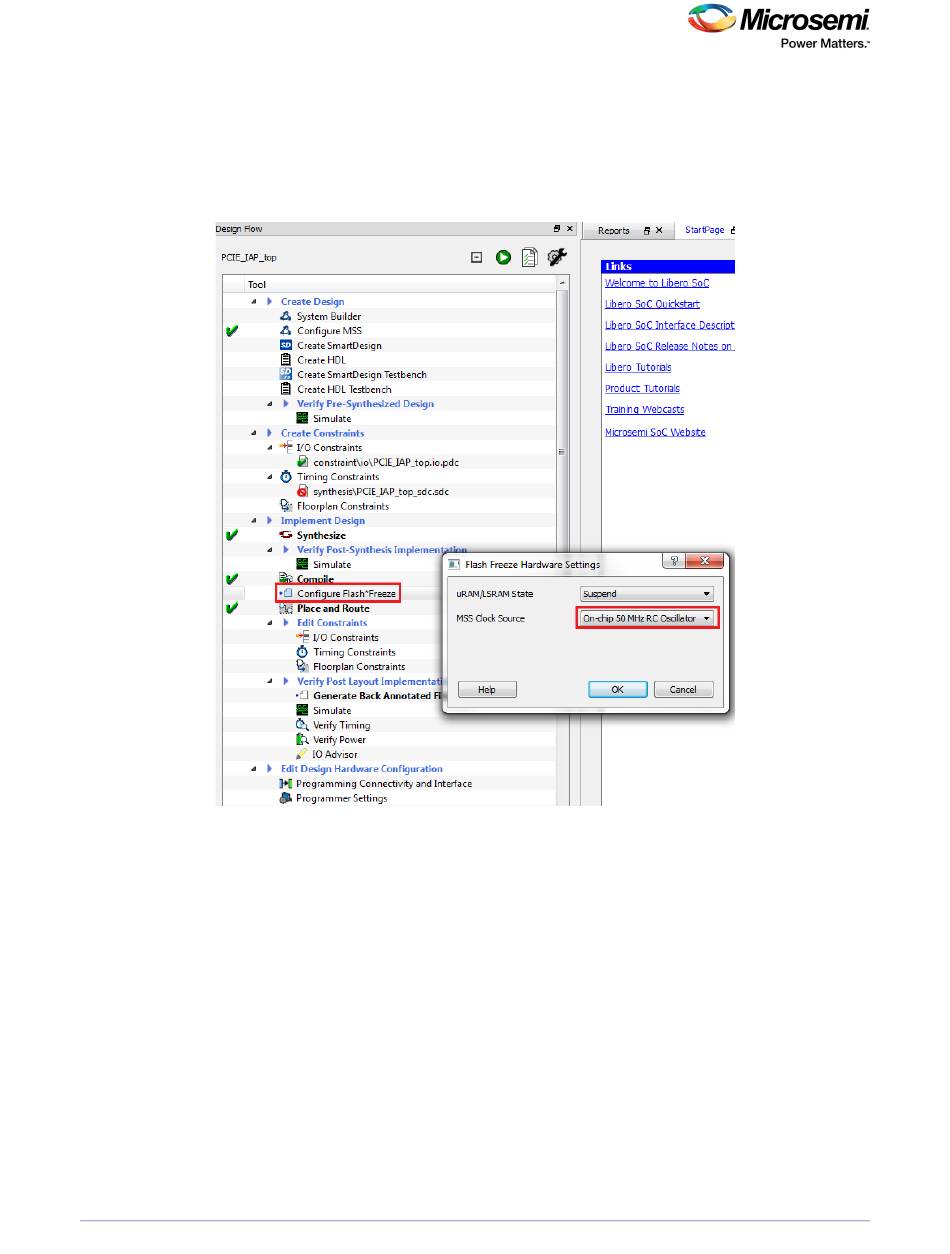Open the Product Tutorials link
This screenshot has width=950, height=1254.
coord(642,388)
